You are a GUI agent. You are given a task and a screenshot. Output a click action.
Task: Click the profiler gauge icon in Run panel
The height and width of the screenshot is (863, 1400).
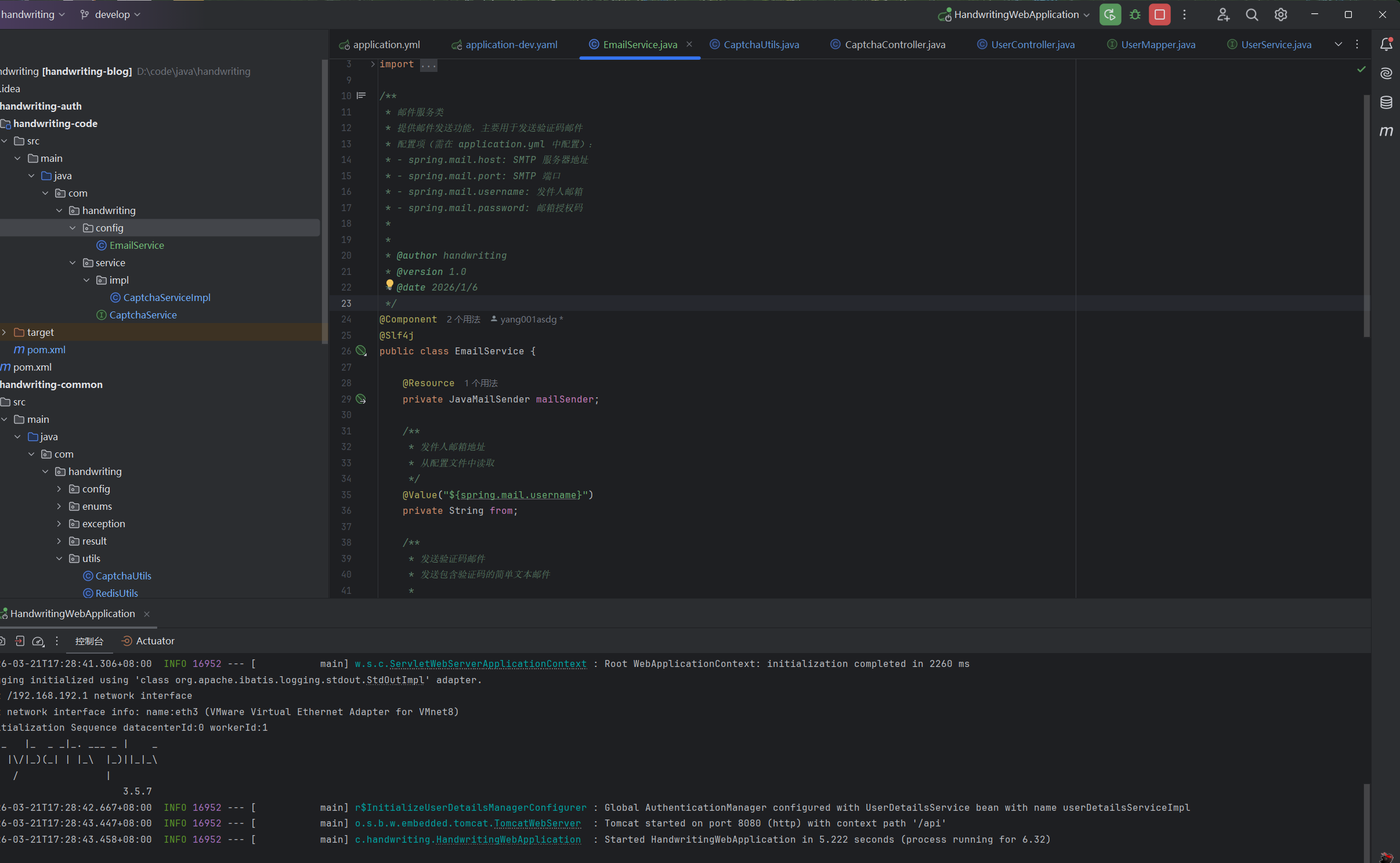click(x=38, y=641)
